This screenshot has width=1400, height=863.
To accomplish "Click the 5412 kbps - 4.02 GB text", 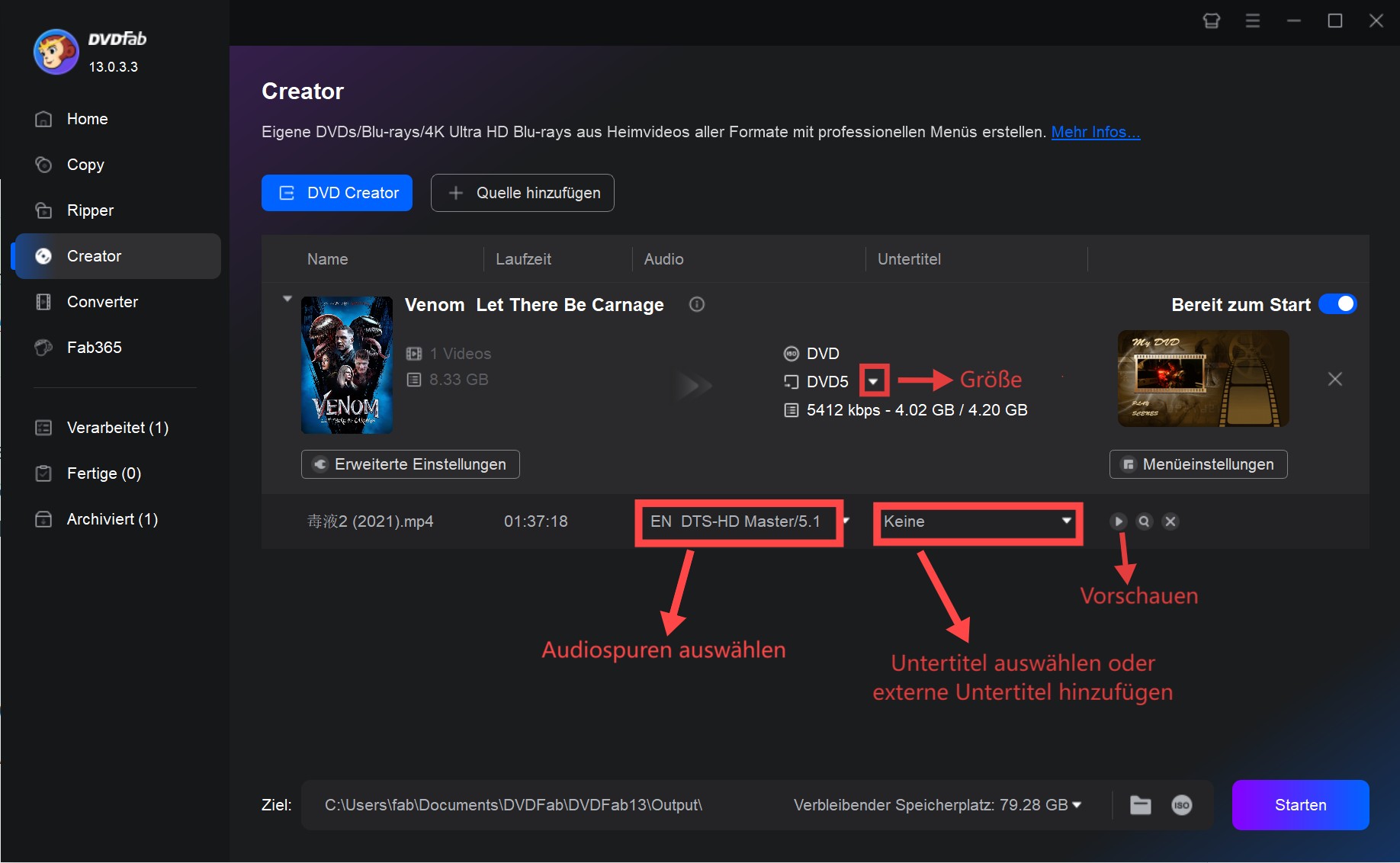I will coord(917,410).
